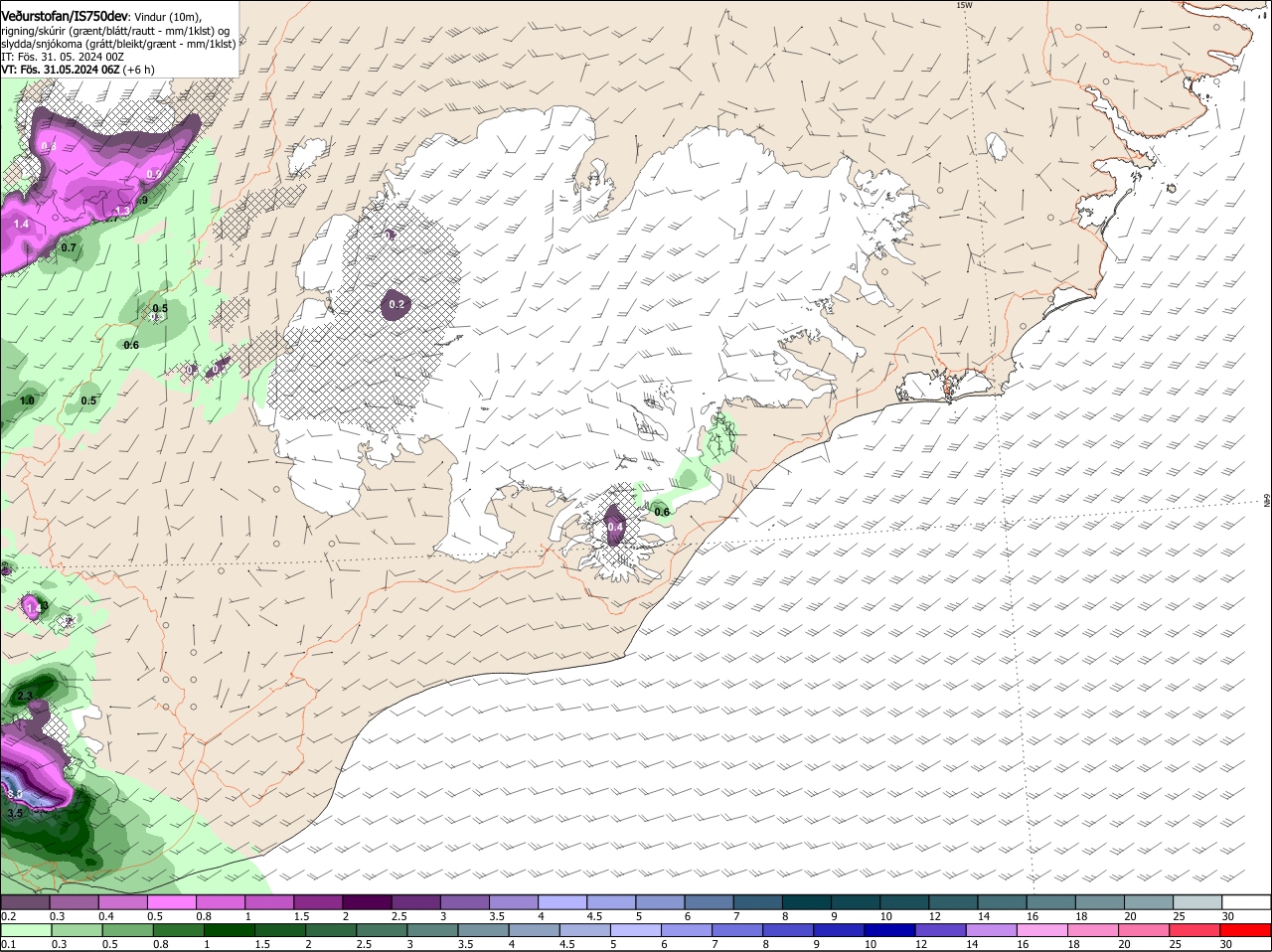Image resolution: width=1272 pixels, height=952 pixels.
Task: Click the lower legend swatch labeled 4
Action: coord(535,930)
